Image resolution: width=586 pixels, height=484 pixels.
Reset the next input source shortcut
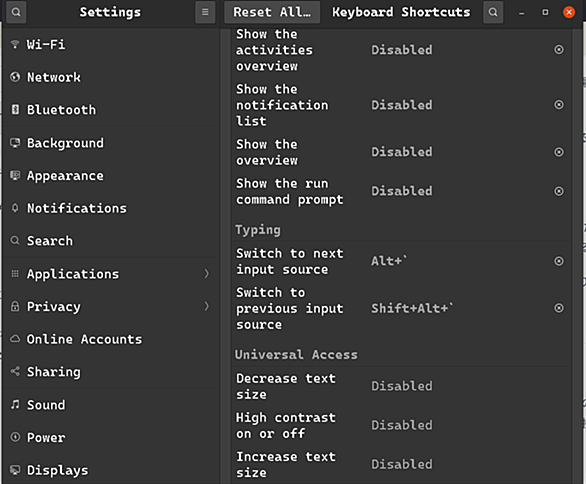559,261
